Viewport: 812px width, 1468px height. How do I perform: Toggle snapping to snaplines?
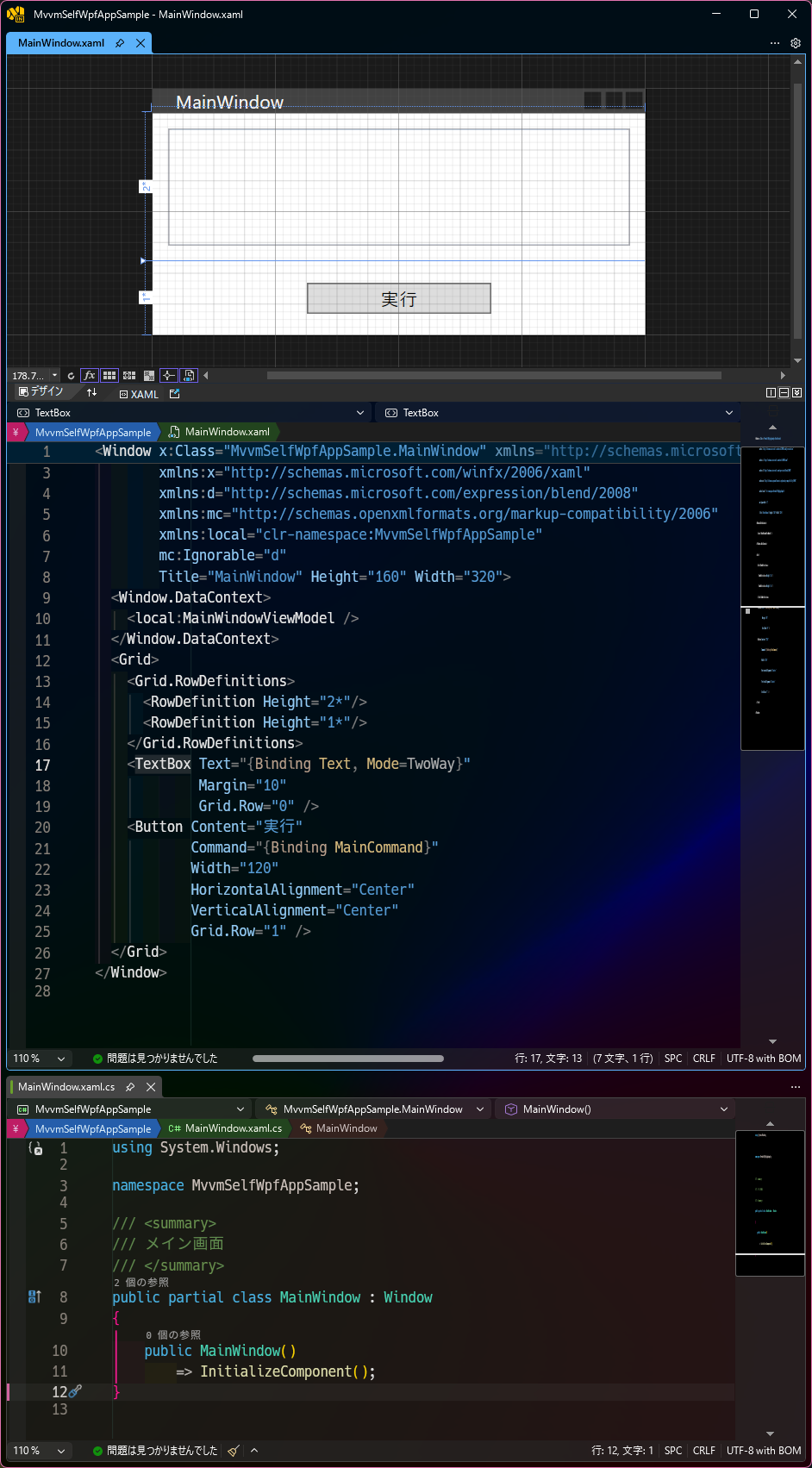point(169,376)
